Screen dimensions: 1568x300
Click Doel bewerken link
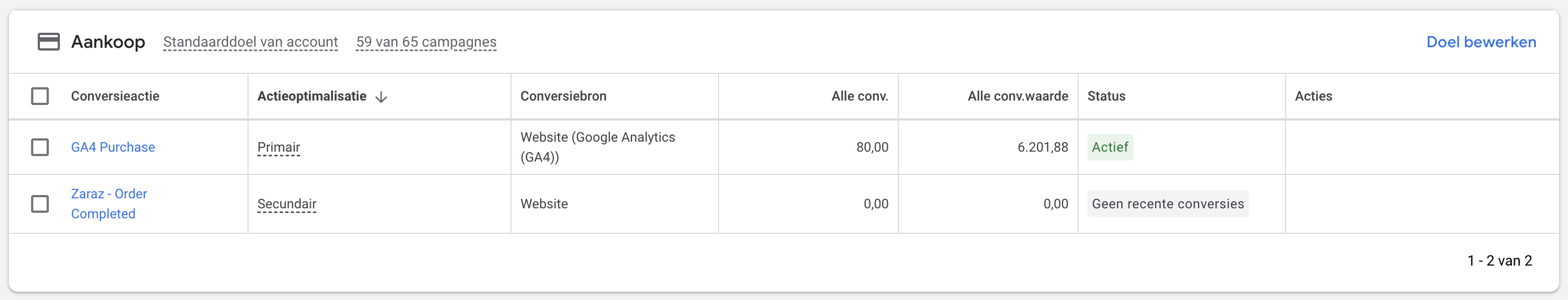[1481, 42]
